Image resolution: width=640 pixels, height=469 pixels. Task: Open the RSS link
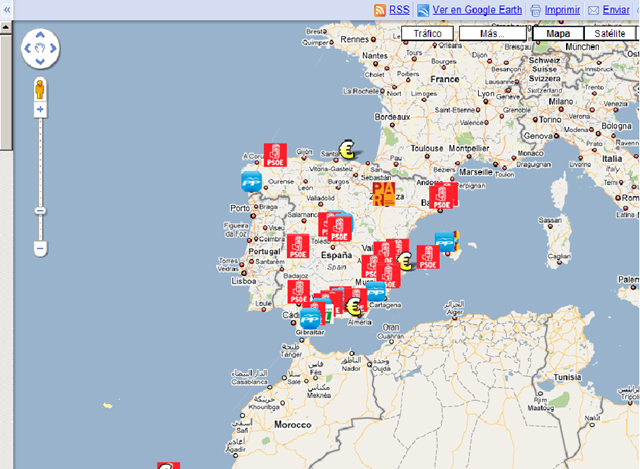(x=399, y=10)
